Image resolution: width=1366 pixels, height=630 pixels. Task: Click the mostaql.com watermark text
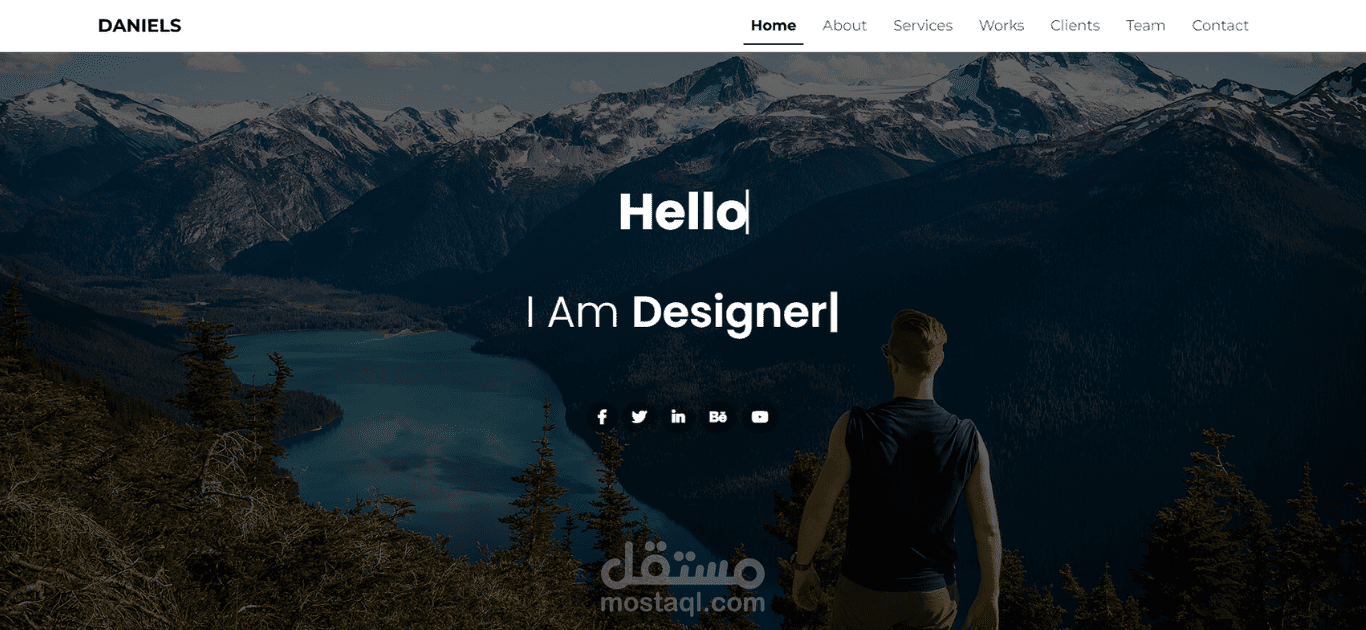tap(683, 603)
